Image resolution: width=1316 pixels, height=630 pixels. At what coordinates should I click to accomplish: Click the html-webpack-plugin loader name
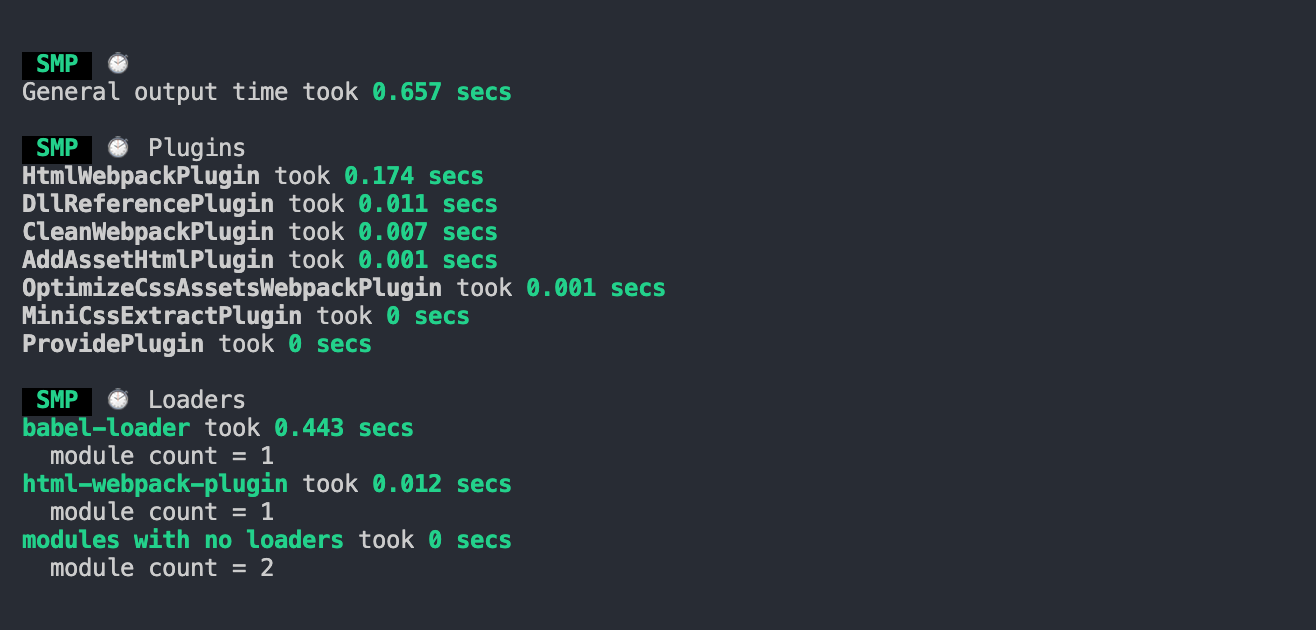pos(155,484)
